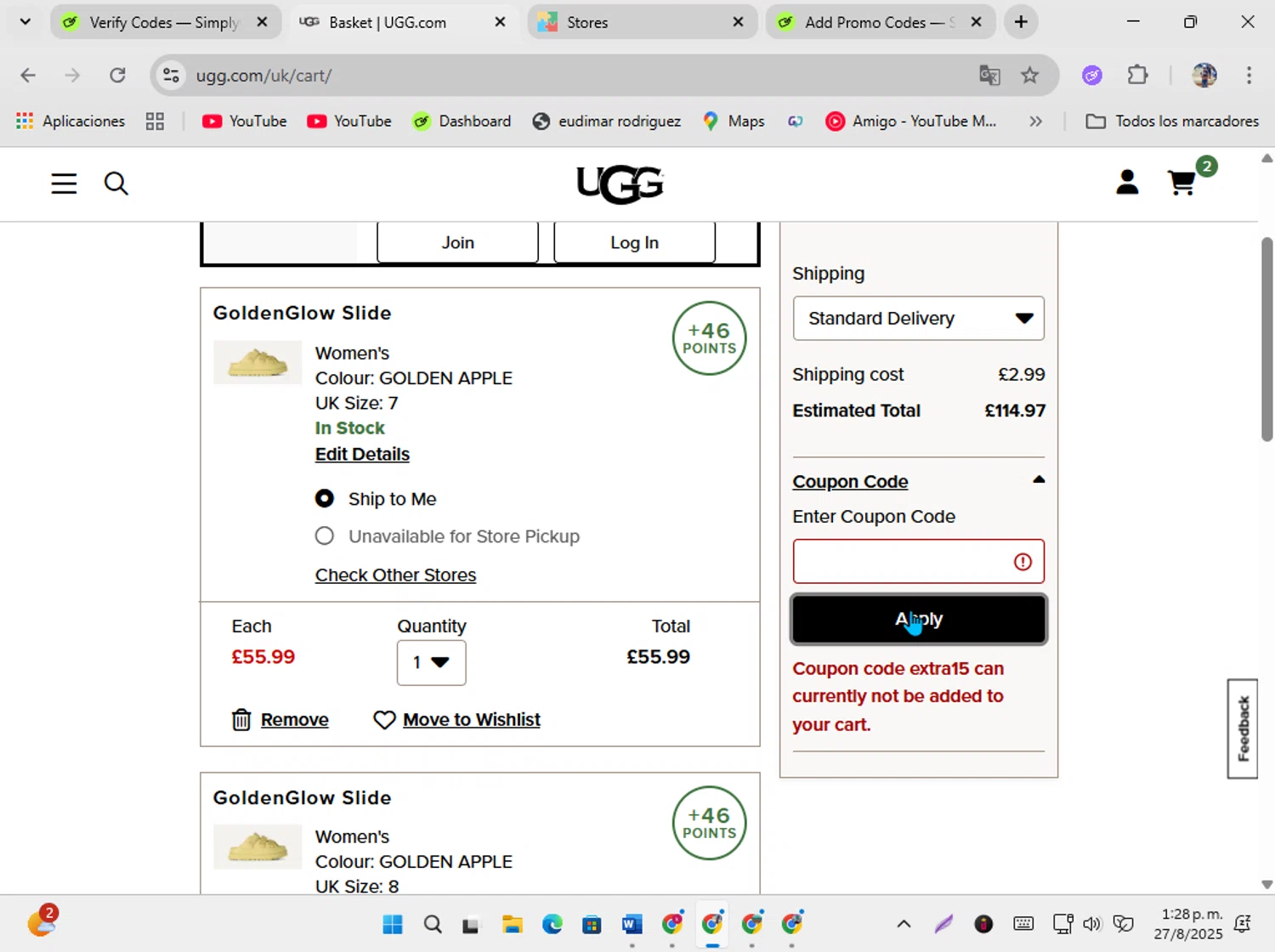
Task: Select Unavailable for Store Pickup radio
Action: [325, 536]
